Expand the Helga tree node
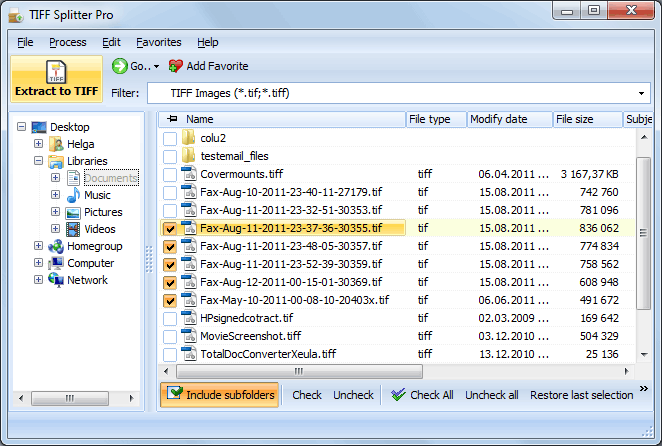 38,144
